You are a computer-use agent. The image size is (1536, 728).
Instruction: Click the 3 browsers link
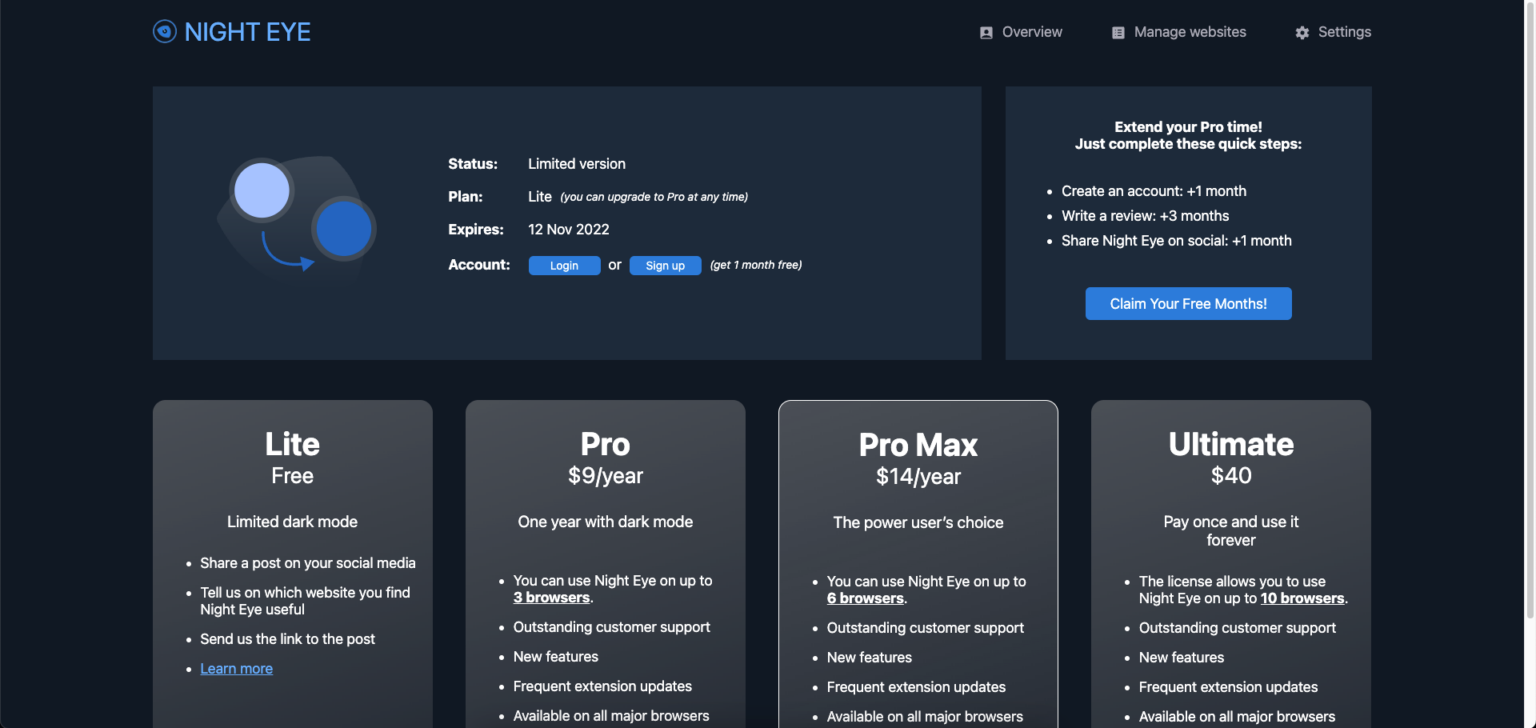click(553, 597)
